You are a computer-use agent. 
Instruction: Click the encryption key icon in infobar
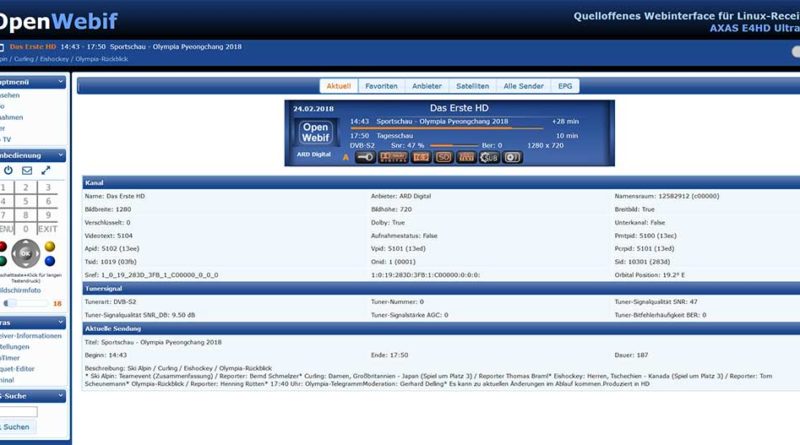(365, 157)
